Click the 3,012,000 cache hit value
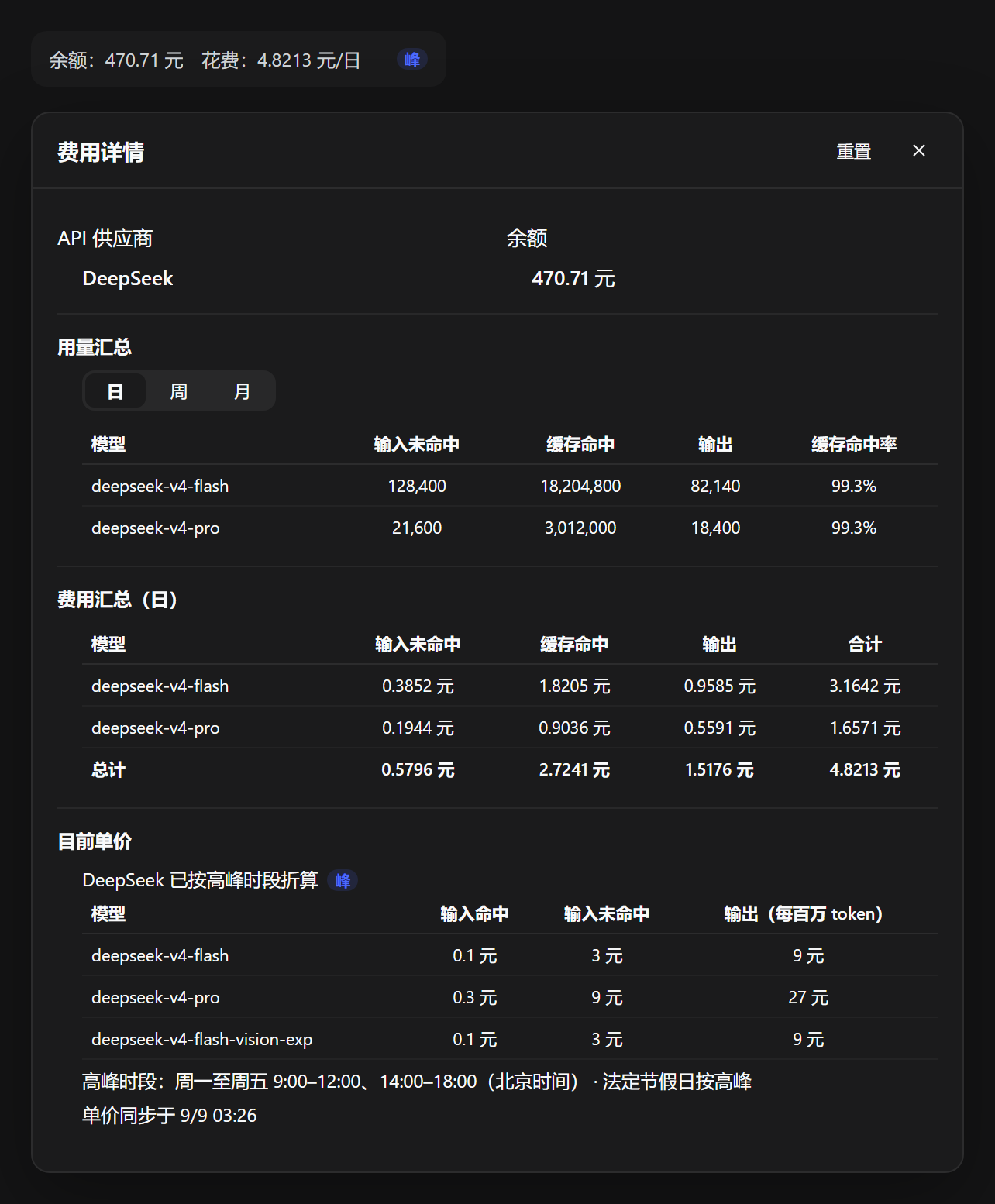Screen dimensions: 995x1204 (x=580, y=528)
